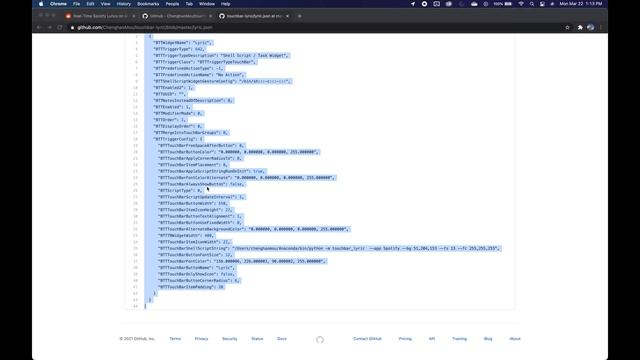Open the Help menu
The image size is (640, 360).
point(226,4)
